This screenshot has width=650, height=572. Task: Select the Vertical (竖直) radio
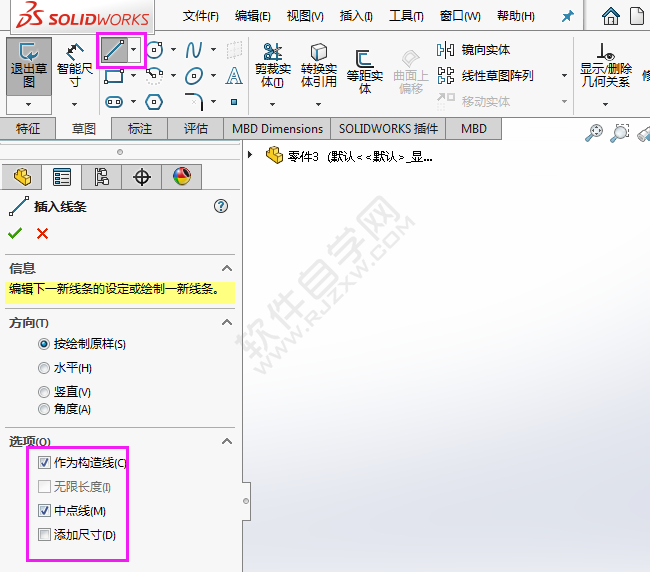tap(44, 392)
